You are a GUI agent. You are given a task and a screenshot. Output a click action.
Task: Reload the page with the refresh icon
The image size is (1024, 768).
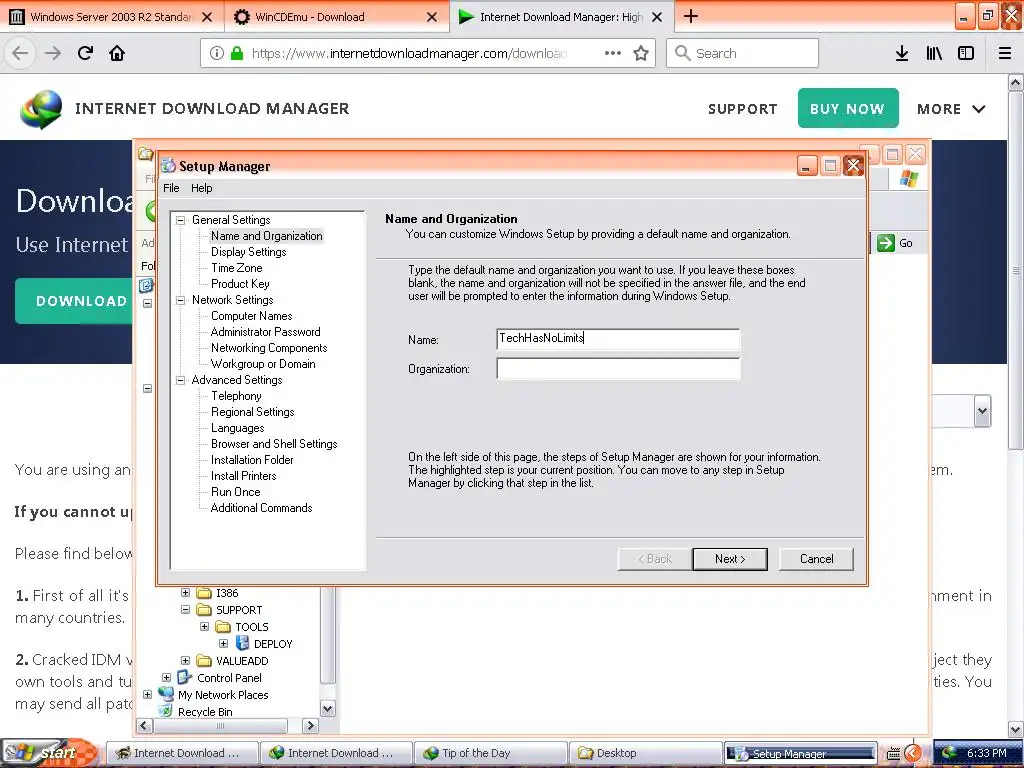(85, 53)
